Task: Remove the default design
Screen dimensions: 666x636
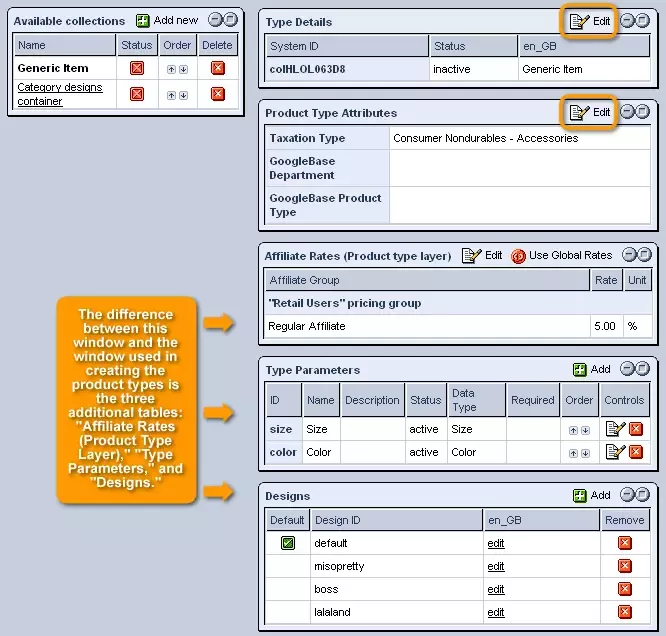Action: point(625,543)
